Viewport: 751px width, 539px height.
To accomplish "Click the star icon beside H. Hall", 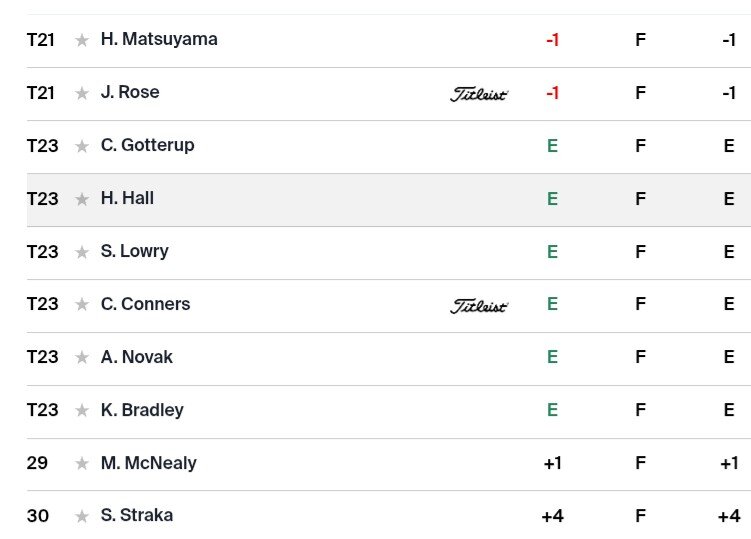I will [x=82, y=199].
